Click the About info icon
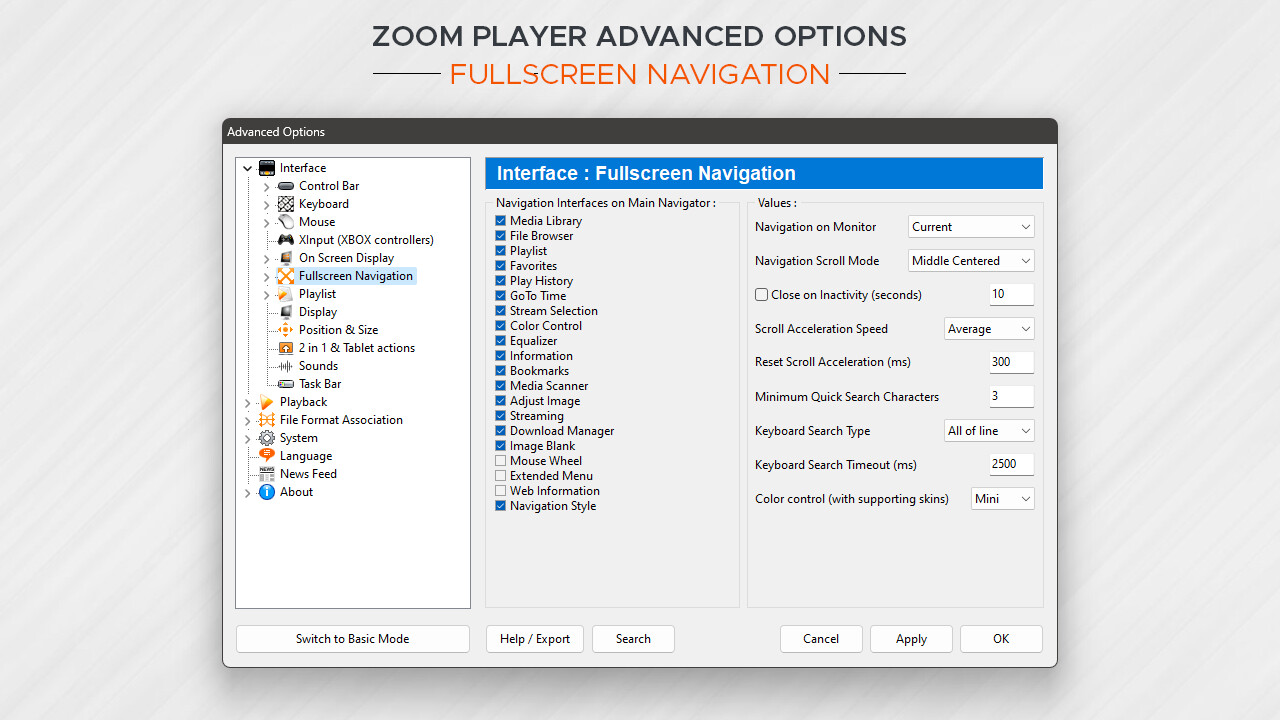 (x=267, y=492)
